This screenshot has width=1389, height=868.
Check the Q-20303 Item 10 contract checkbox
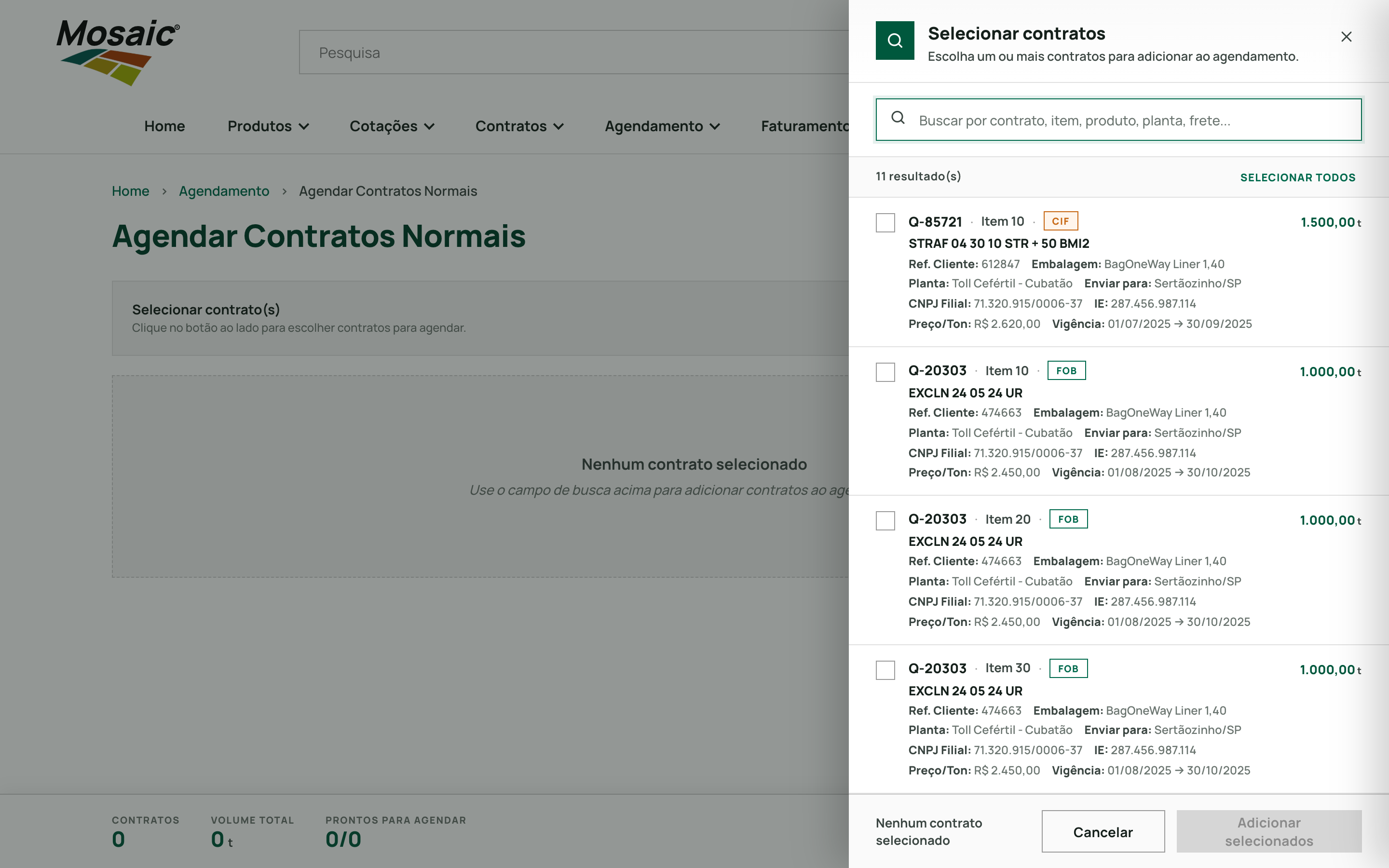(x=885, y=372)
